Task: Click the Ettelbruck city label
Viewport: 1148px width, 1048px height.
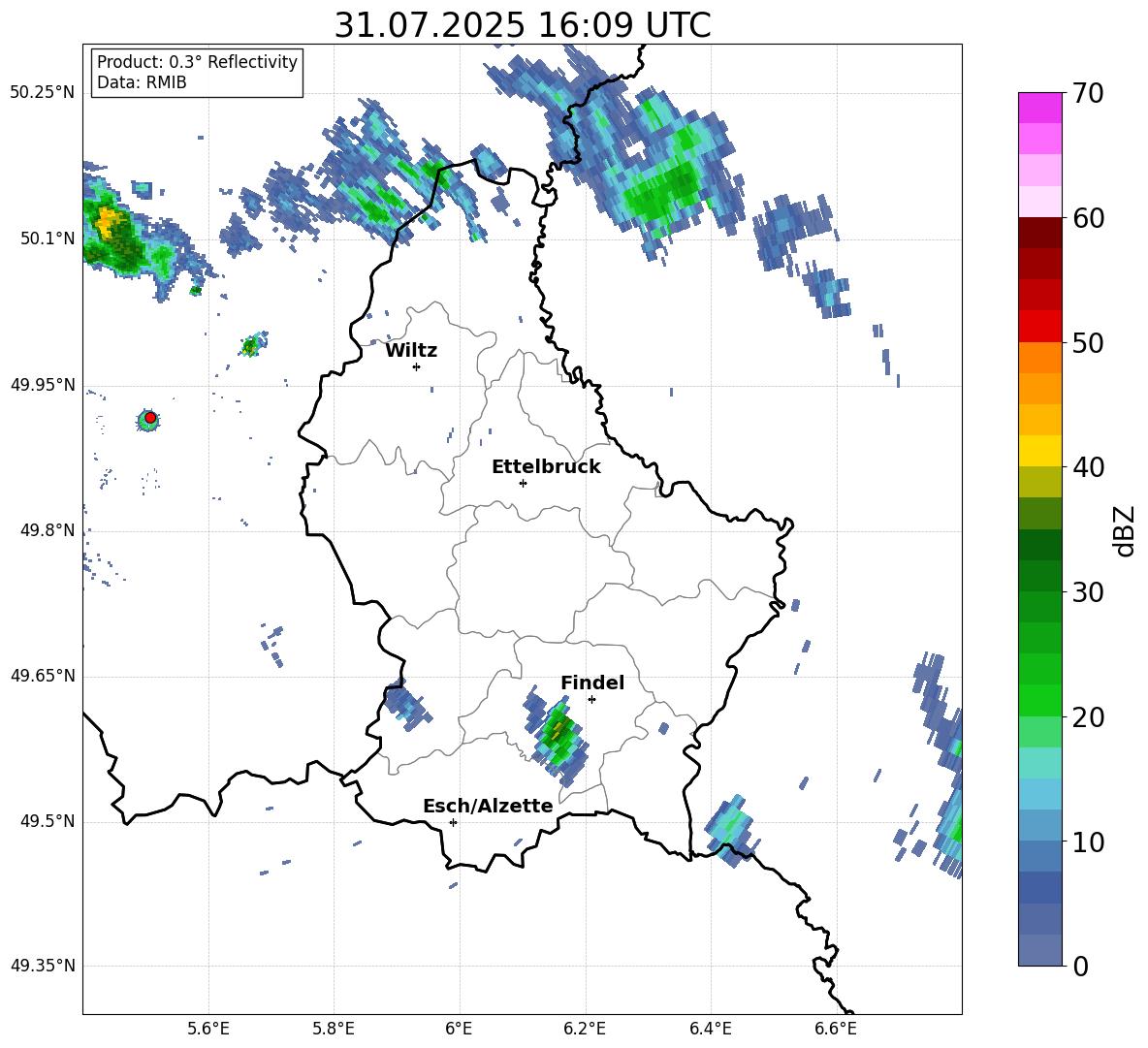Action: coord(546,467)
